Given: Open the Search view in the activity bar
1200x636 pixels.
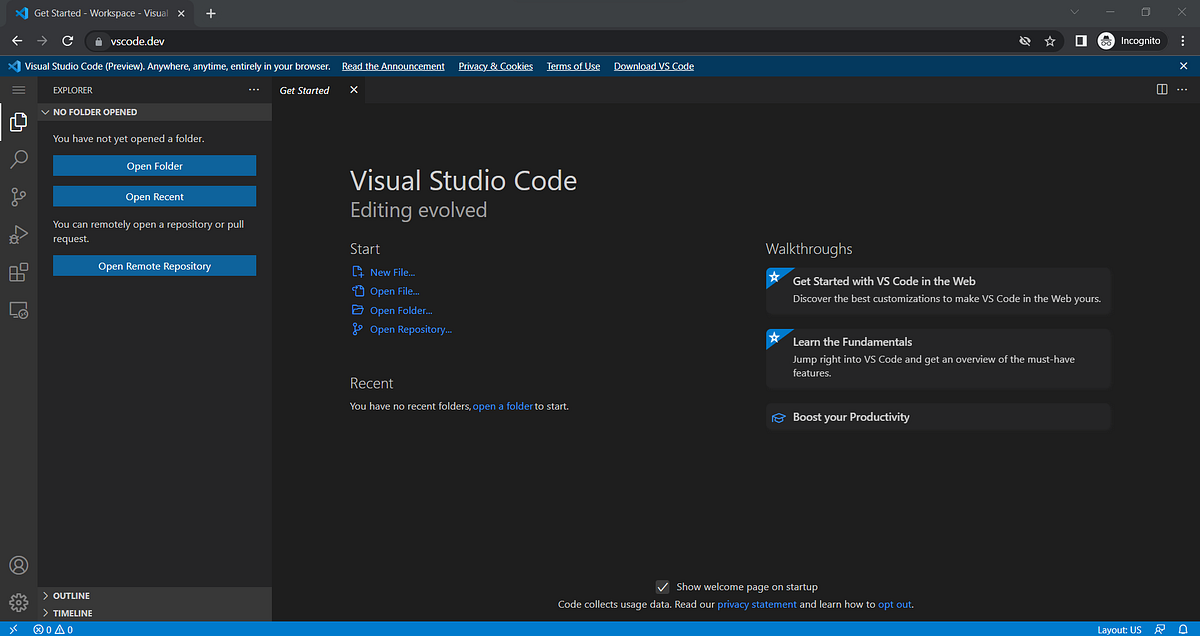Looking at the screenshot, I should coord(18,159).
